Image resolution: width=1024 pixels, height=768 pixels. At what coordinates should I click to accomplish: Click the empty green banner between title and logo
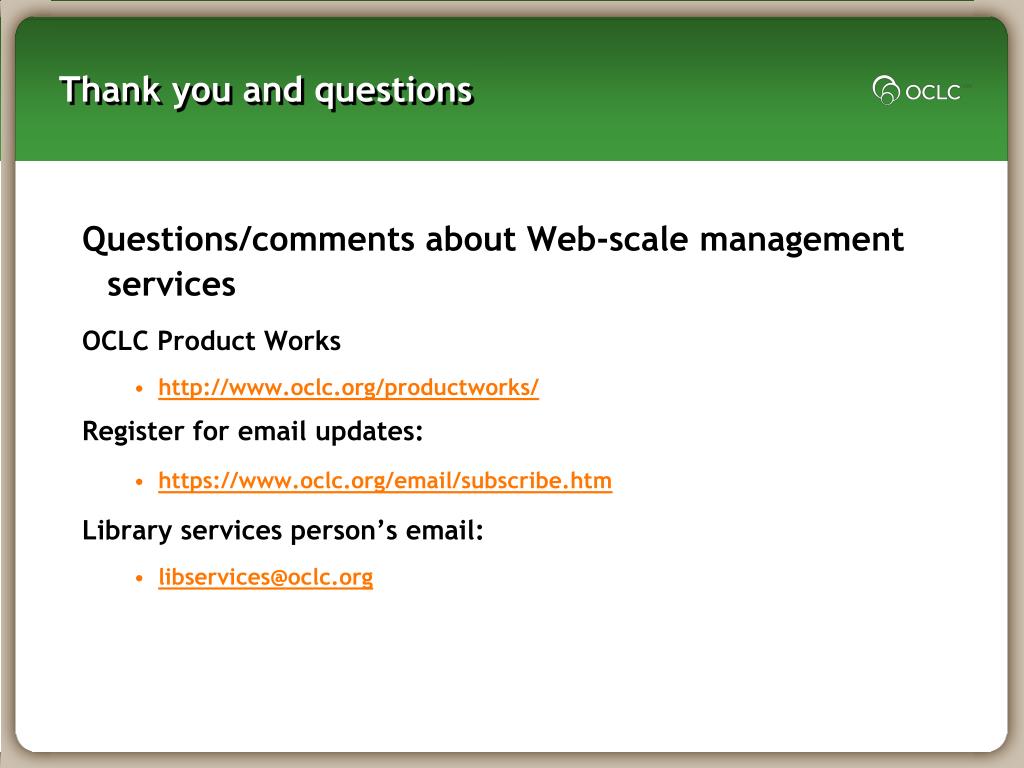click(x=673, y=90)
